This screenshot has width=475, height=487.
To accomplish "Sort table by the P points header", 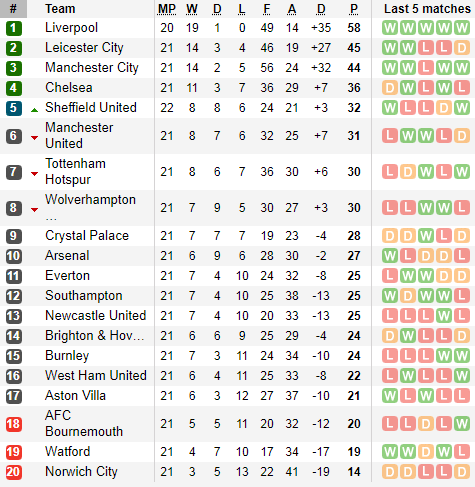I will 354,9.
